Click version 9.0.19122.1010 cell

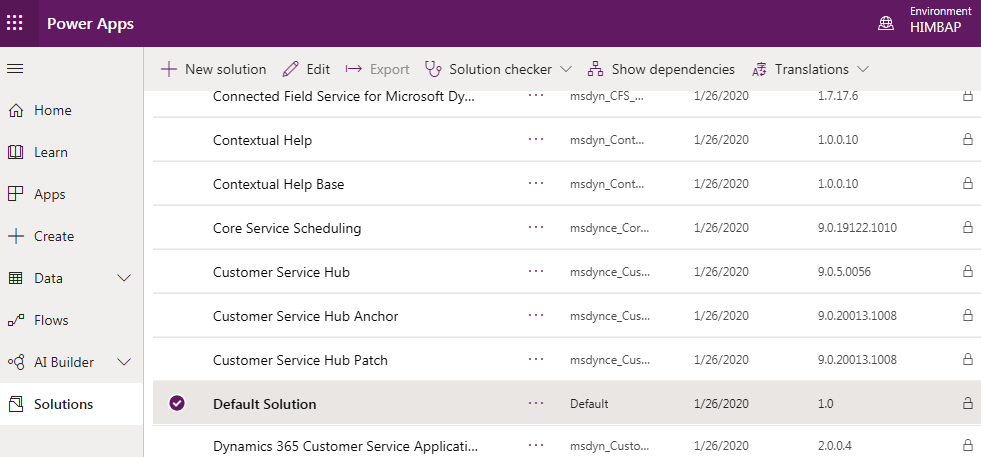tap(857, 228)
